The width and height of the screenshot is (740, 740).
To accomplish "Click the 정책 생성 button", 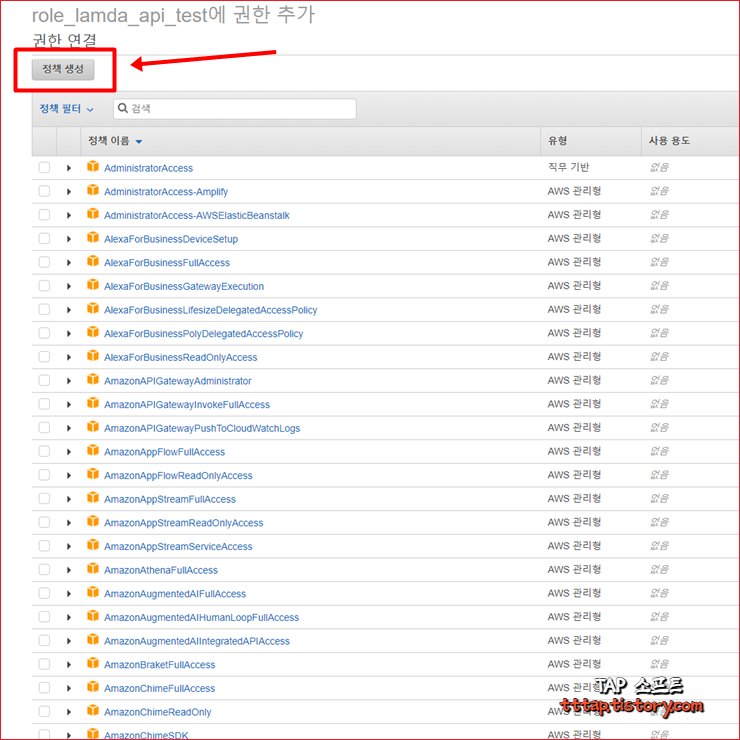I will (63, 69).
